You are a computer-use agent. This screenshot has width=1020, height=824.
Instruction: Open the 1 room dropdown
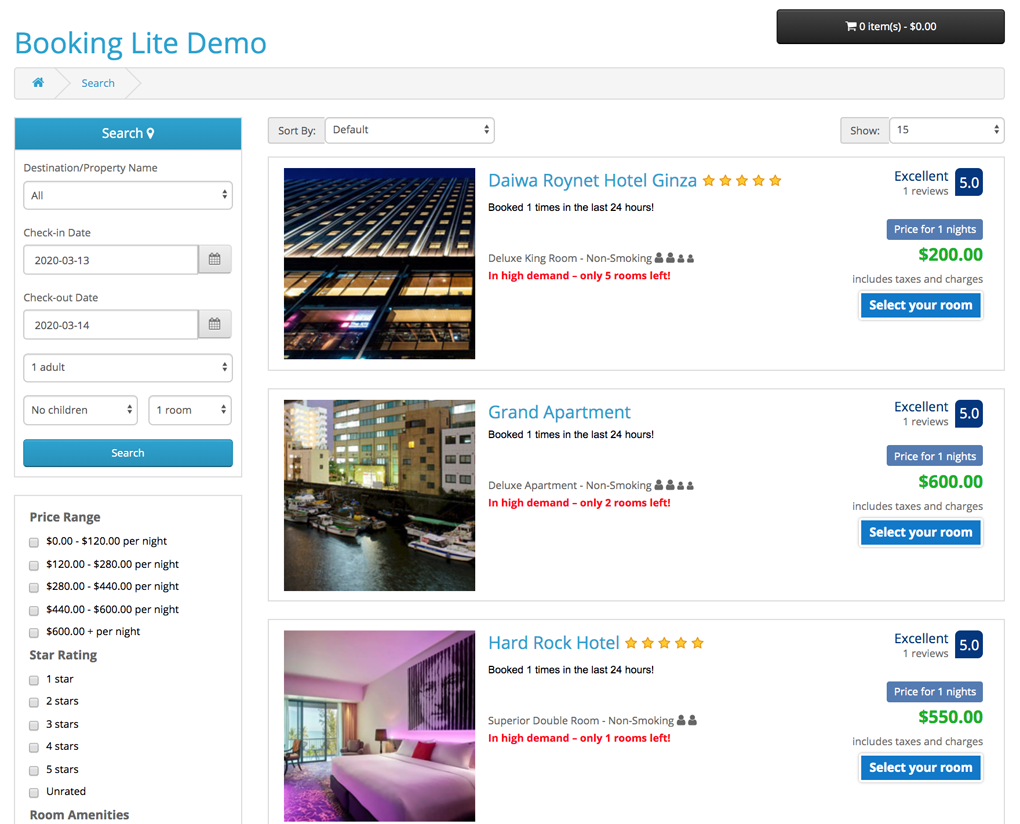tap(190, 410)
